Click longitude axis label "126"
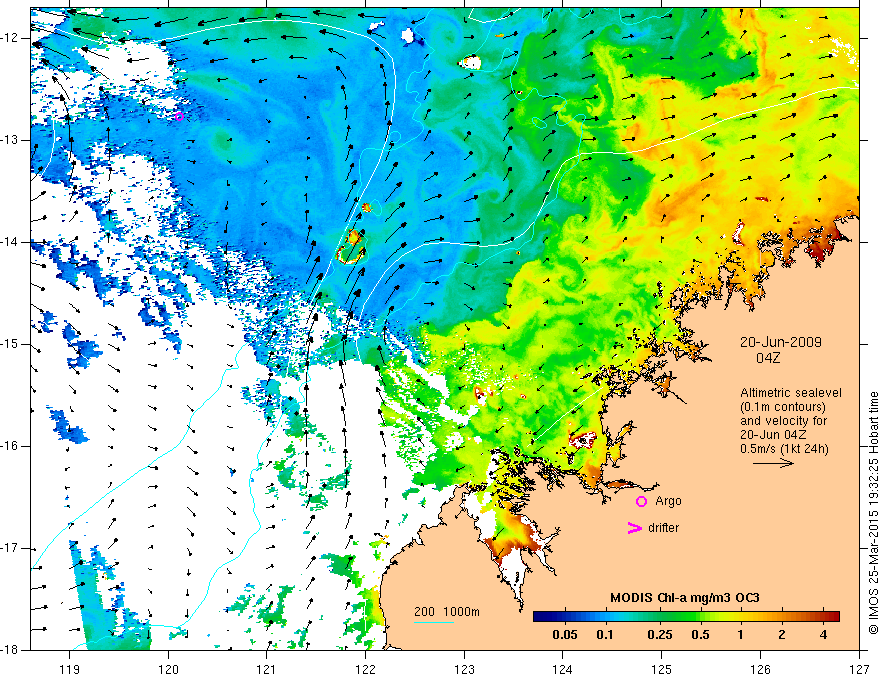Screen dimensions: 880x680 pos(760,669)
